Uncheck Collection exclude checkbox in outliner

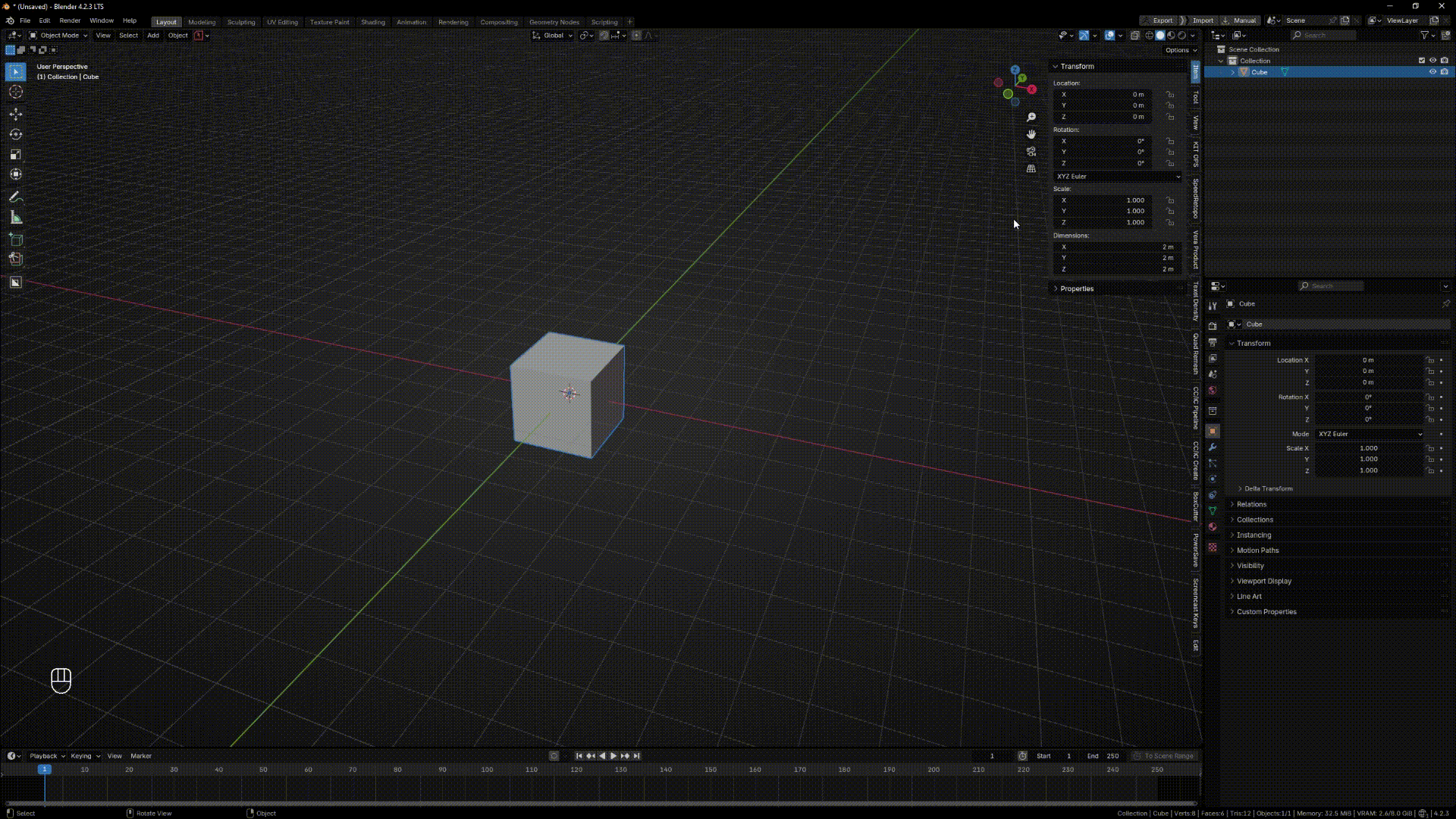pyautogui.click(x=1422, y=61)
